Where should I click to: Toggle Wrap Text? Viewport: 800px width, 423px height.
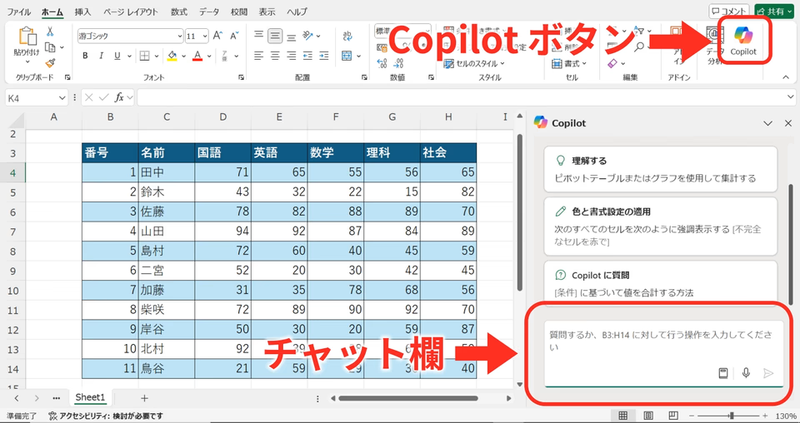347,36
